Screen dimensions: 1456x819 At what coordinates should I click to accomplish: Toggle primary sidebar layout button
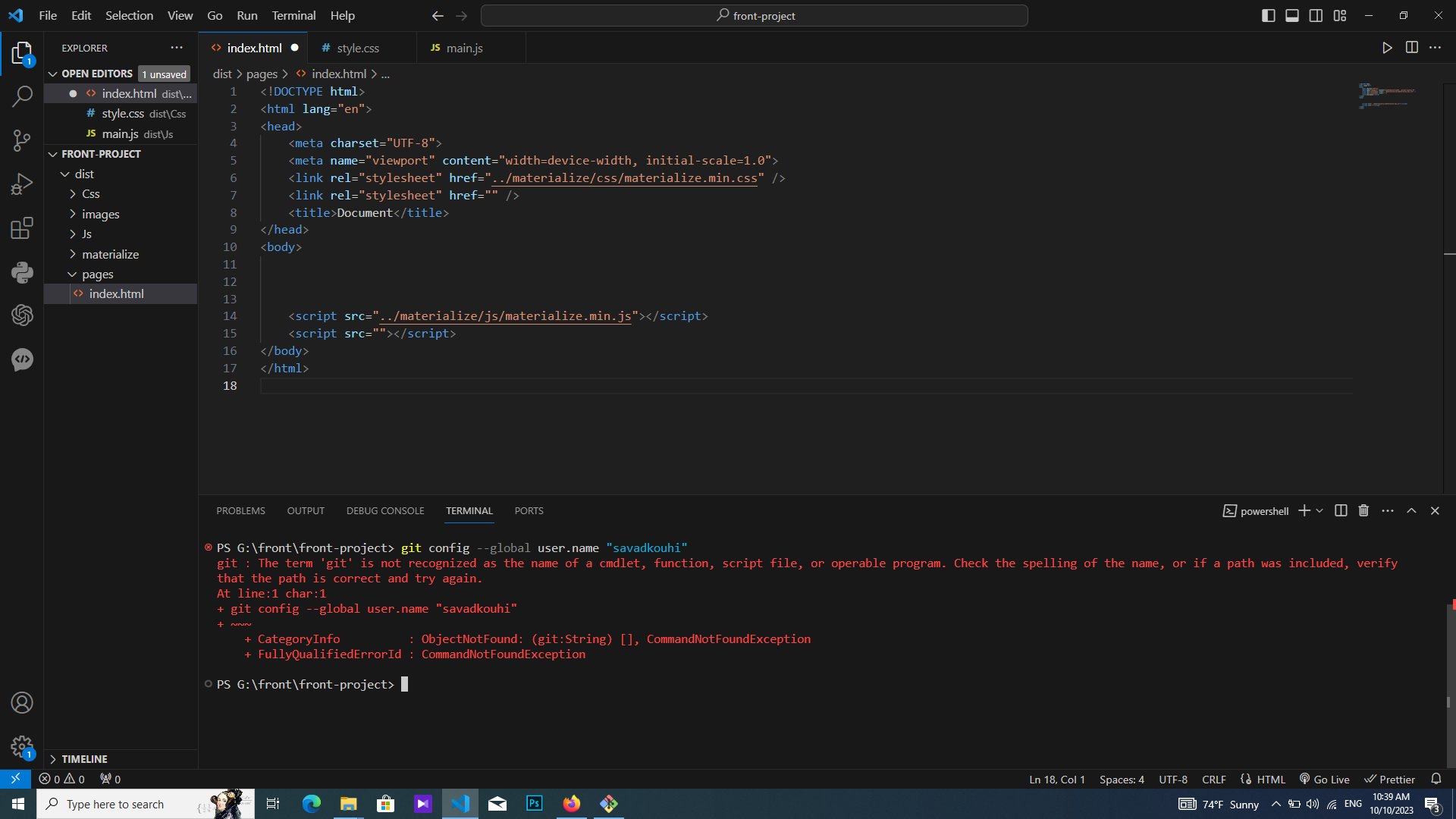[x=1268, y=16]
